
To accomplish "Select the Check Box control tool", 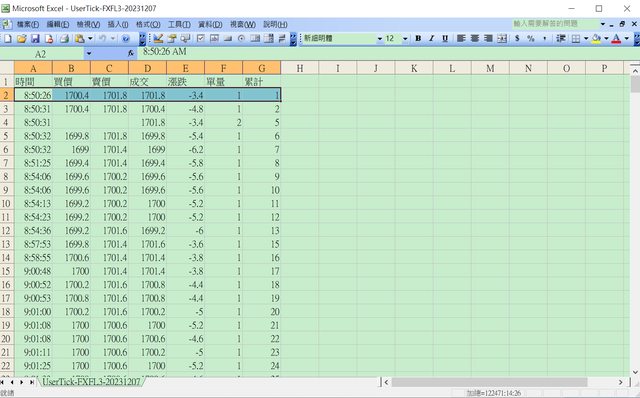I will pos(200,38).
